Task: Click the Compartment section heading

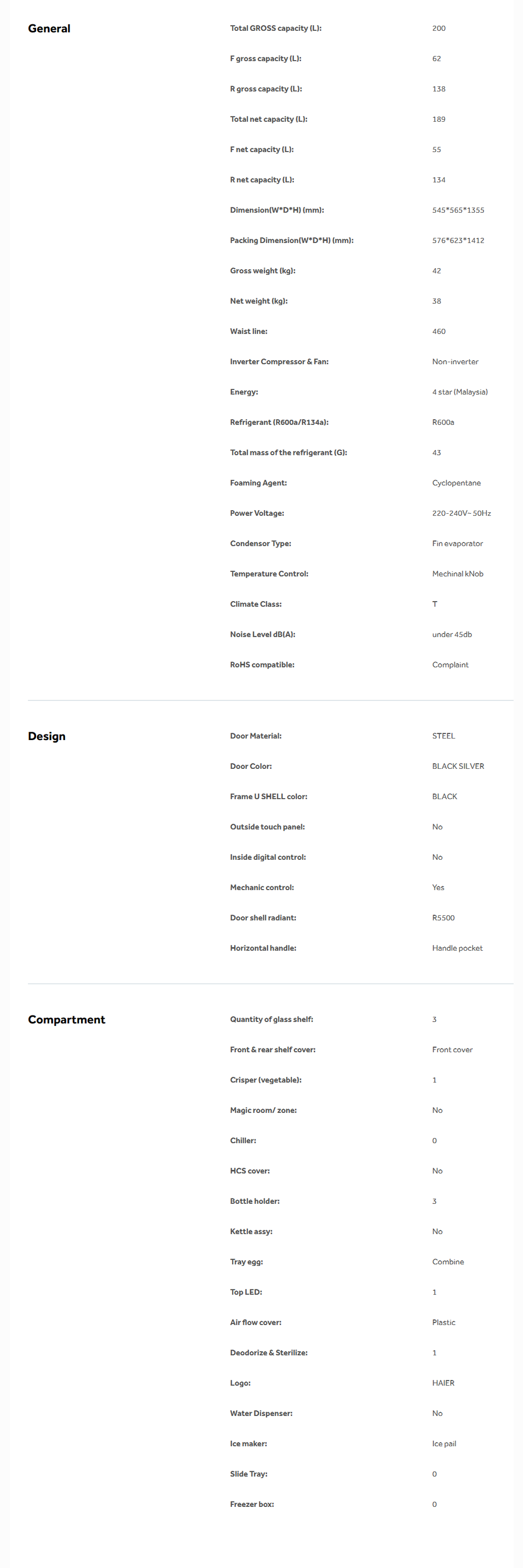Action: click(x=66, y=1020)
